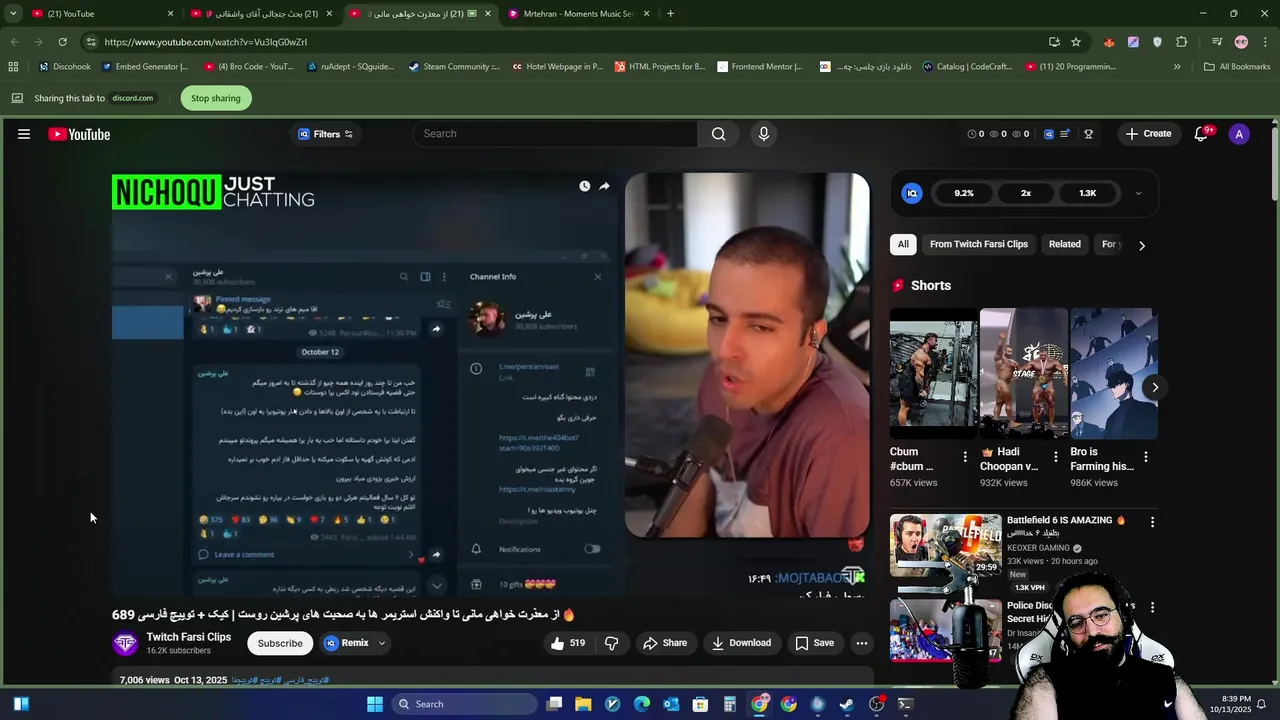1280x720 pixels.
Task: Click the search magnifier button
Action: click(718, 134)
